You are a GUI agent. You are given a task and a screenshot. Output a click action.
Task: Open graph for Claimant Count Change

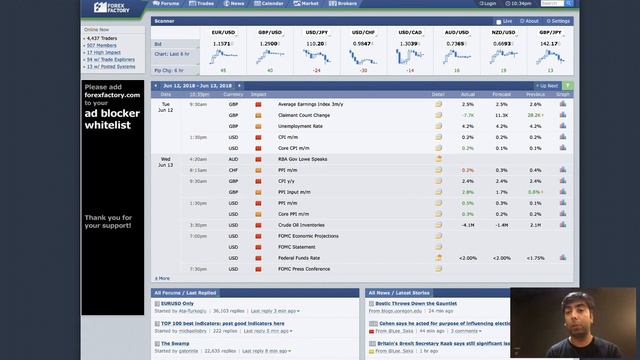click(563, 115)
